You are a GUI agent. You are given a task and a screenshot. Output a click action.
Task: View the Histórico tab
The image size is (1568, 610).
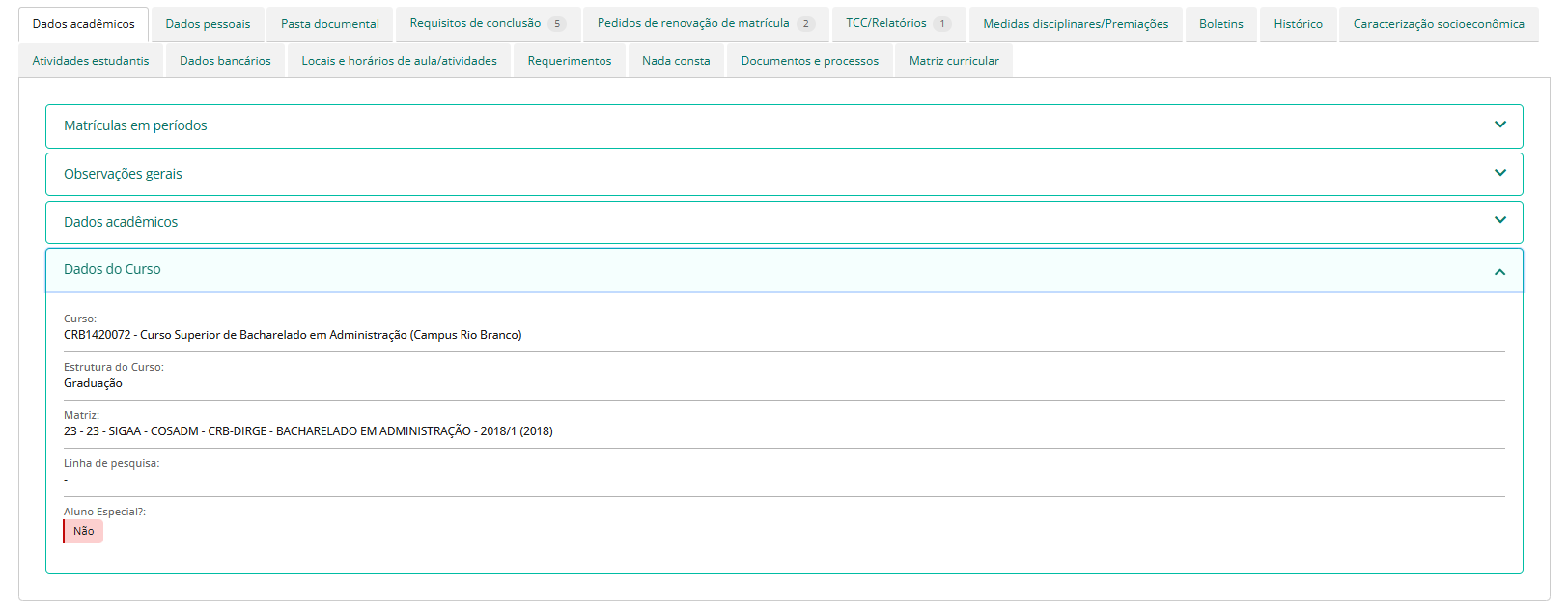pos(1298,24)
